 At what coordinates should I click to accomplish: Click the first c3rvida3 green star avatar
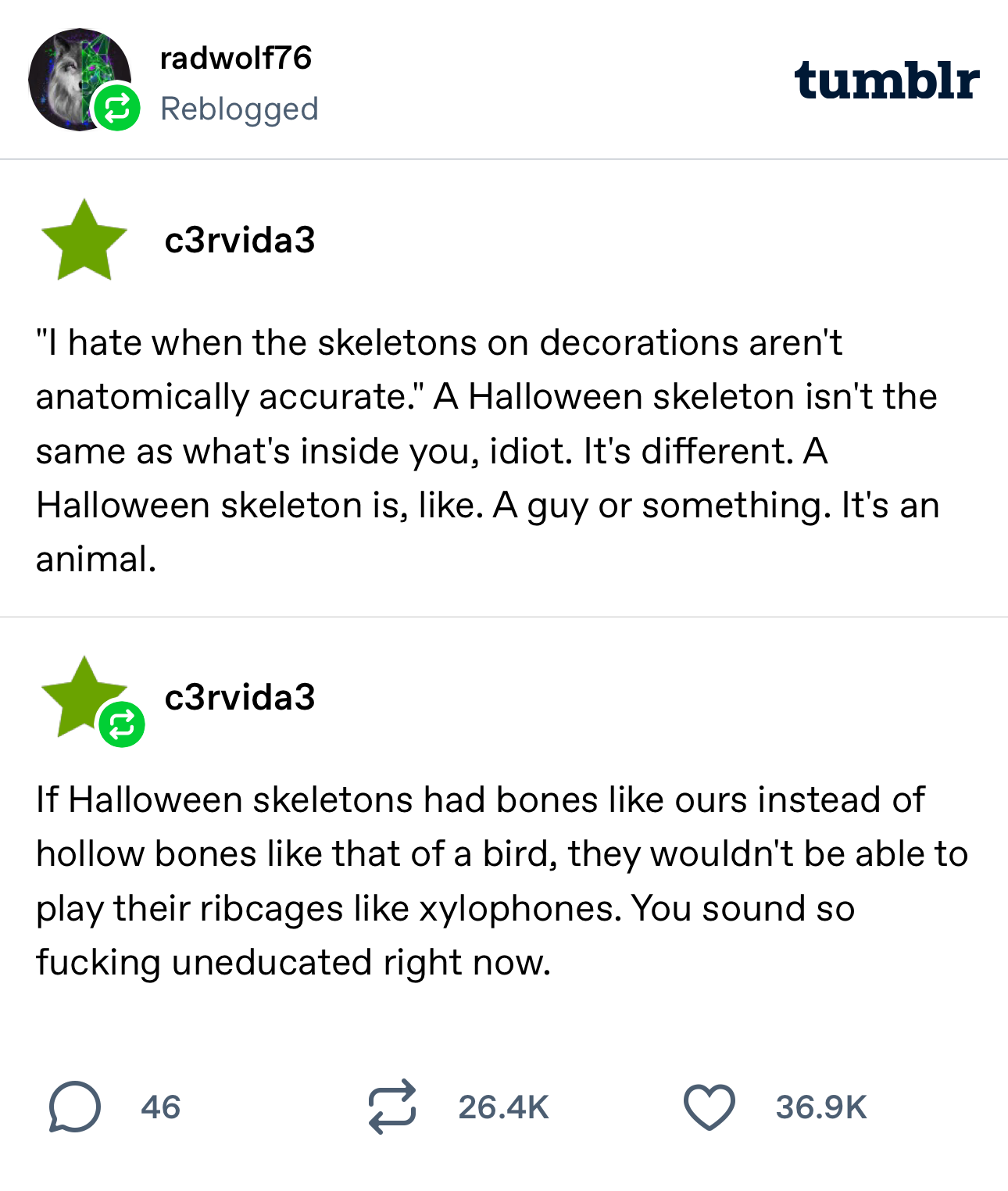click(x=84, y=240)
